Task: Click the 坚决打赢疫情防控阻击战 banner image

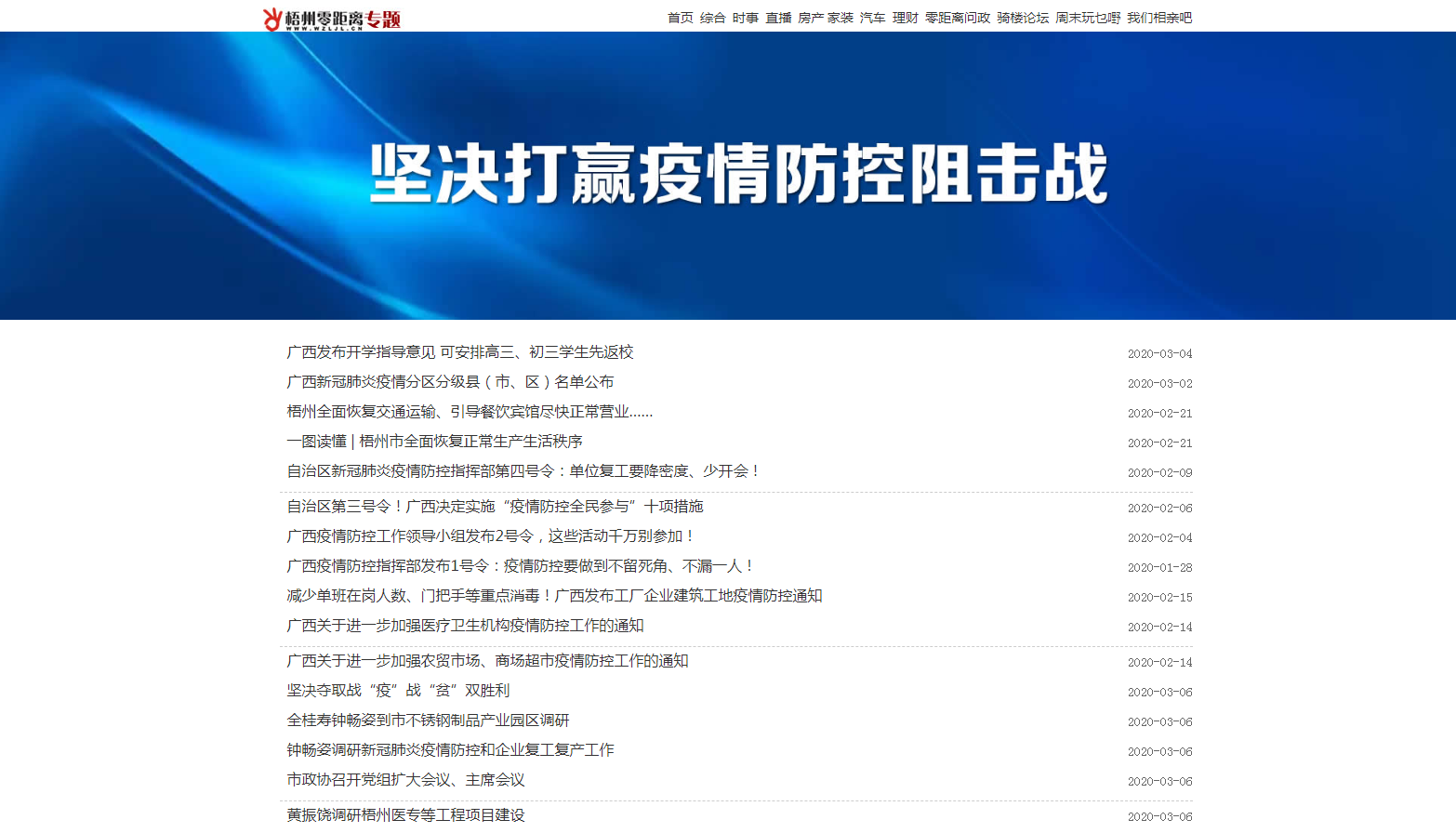Action: [728, 176]
